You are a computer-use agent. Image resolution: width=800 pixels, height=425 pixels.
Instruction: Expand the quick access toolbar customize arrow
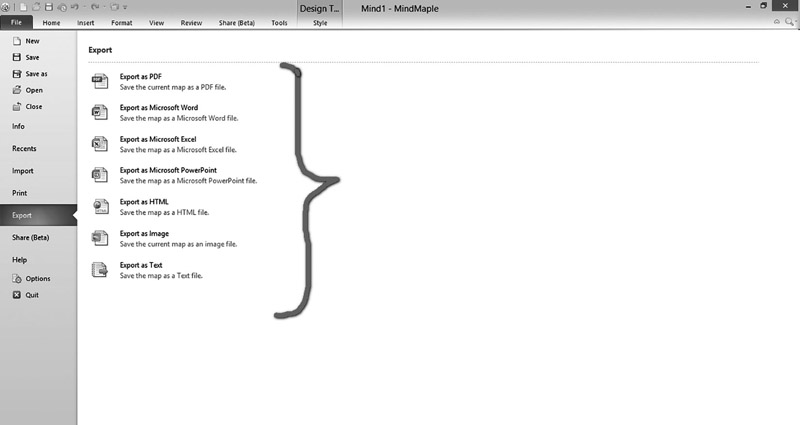coord(125,7)
